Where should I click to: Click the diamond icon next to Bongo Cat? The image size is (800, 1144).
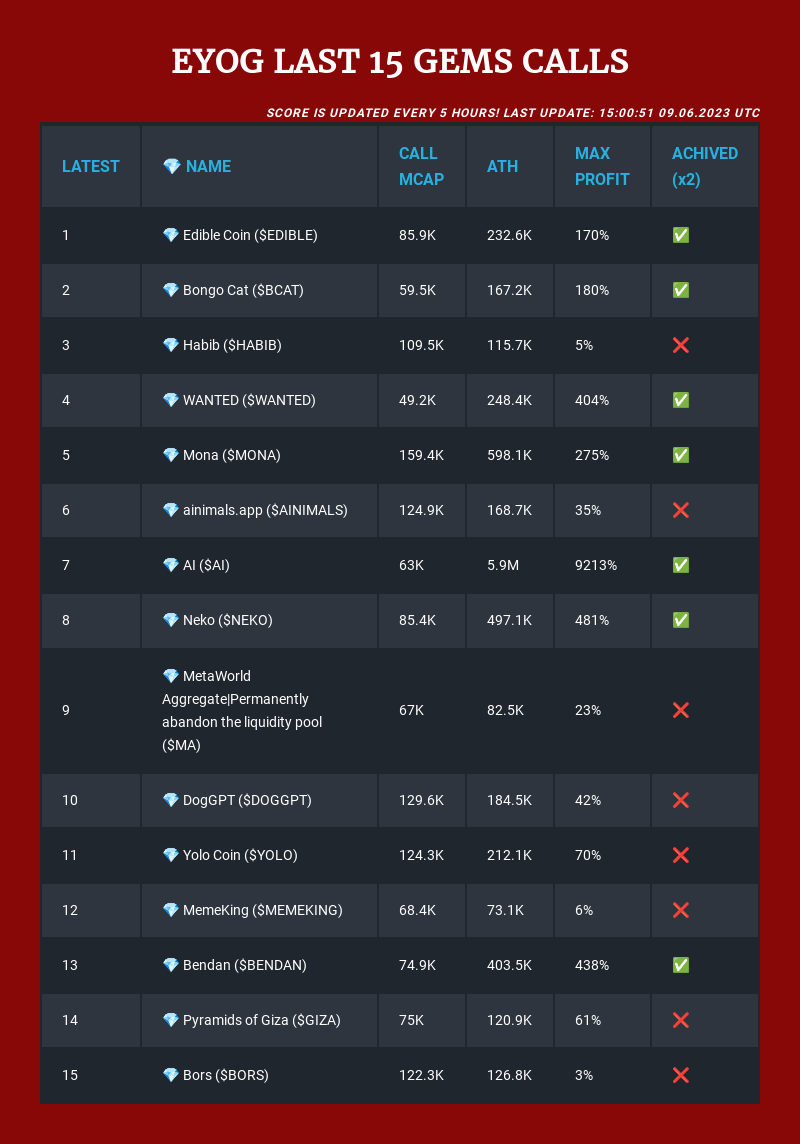(x=171, y=290)
